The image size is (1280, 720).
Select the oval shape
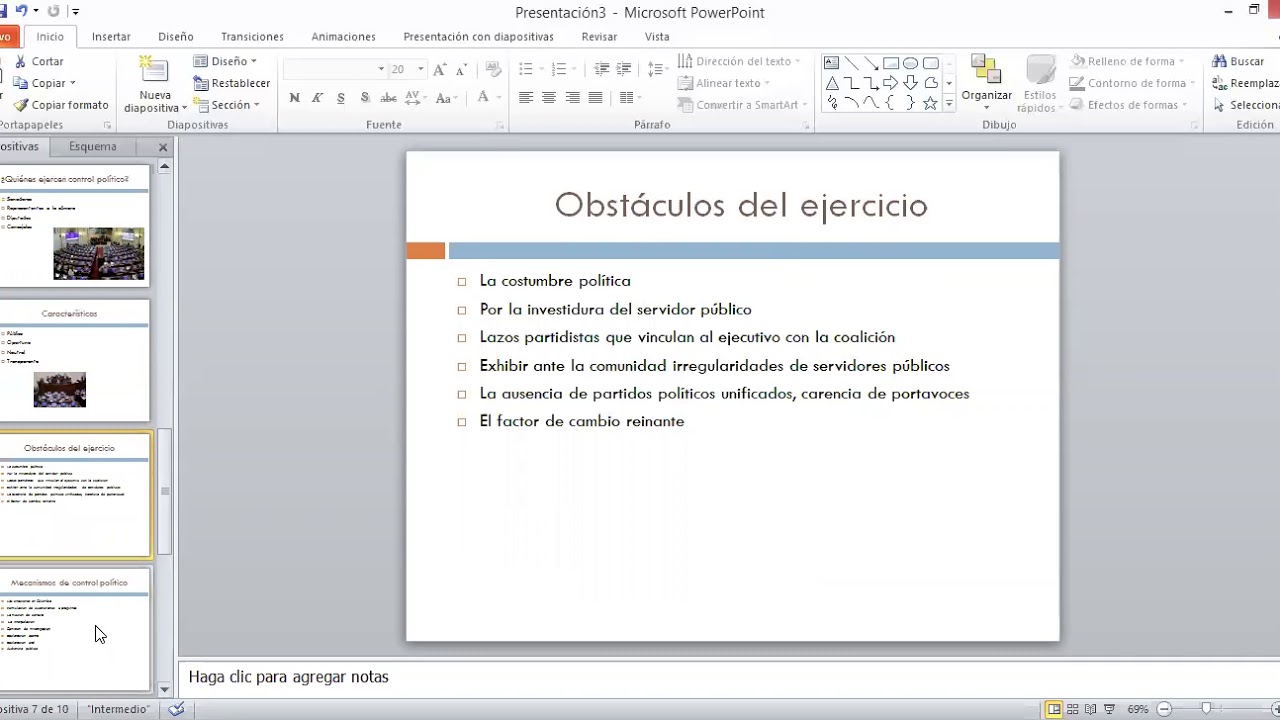tap(910, 63)
